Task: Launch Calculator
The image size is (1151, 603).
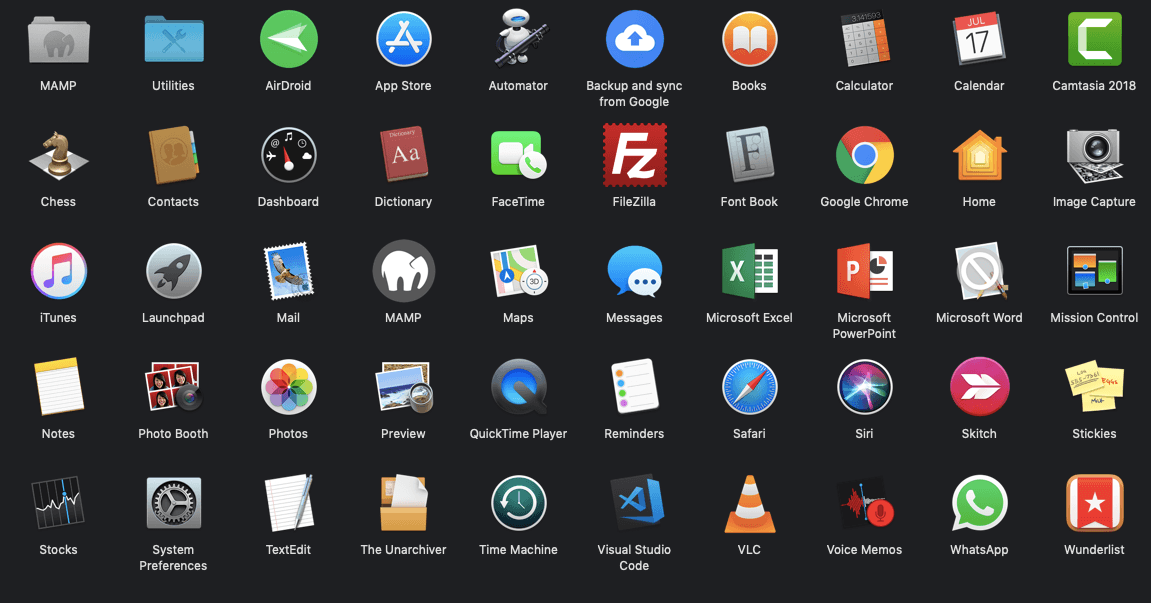Action: 864,40
